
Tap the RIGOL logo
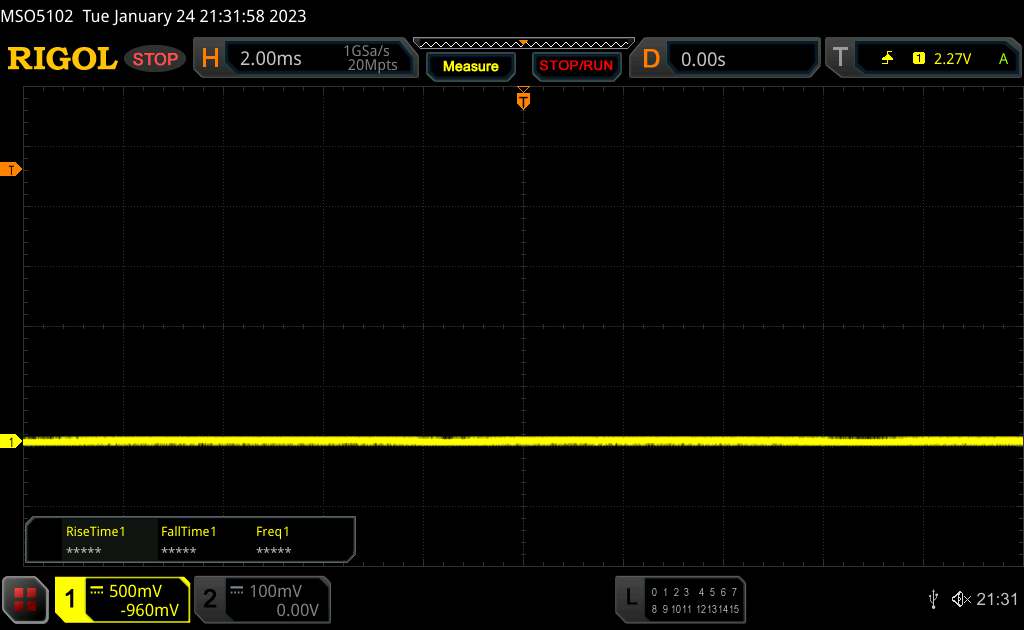(x=62, y=59)
